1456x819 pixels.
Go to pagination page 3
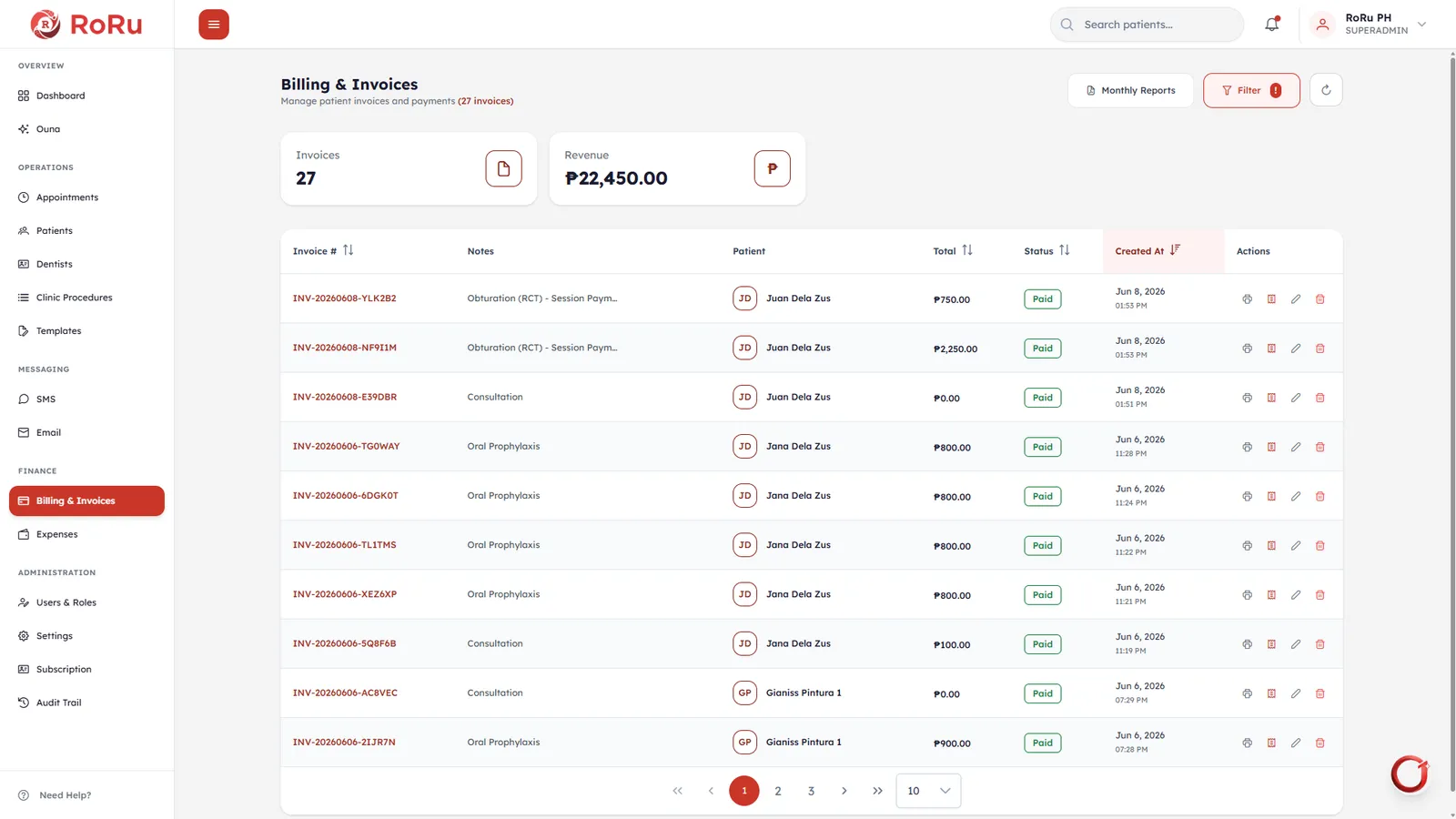point(811,791)
